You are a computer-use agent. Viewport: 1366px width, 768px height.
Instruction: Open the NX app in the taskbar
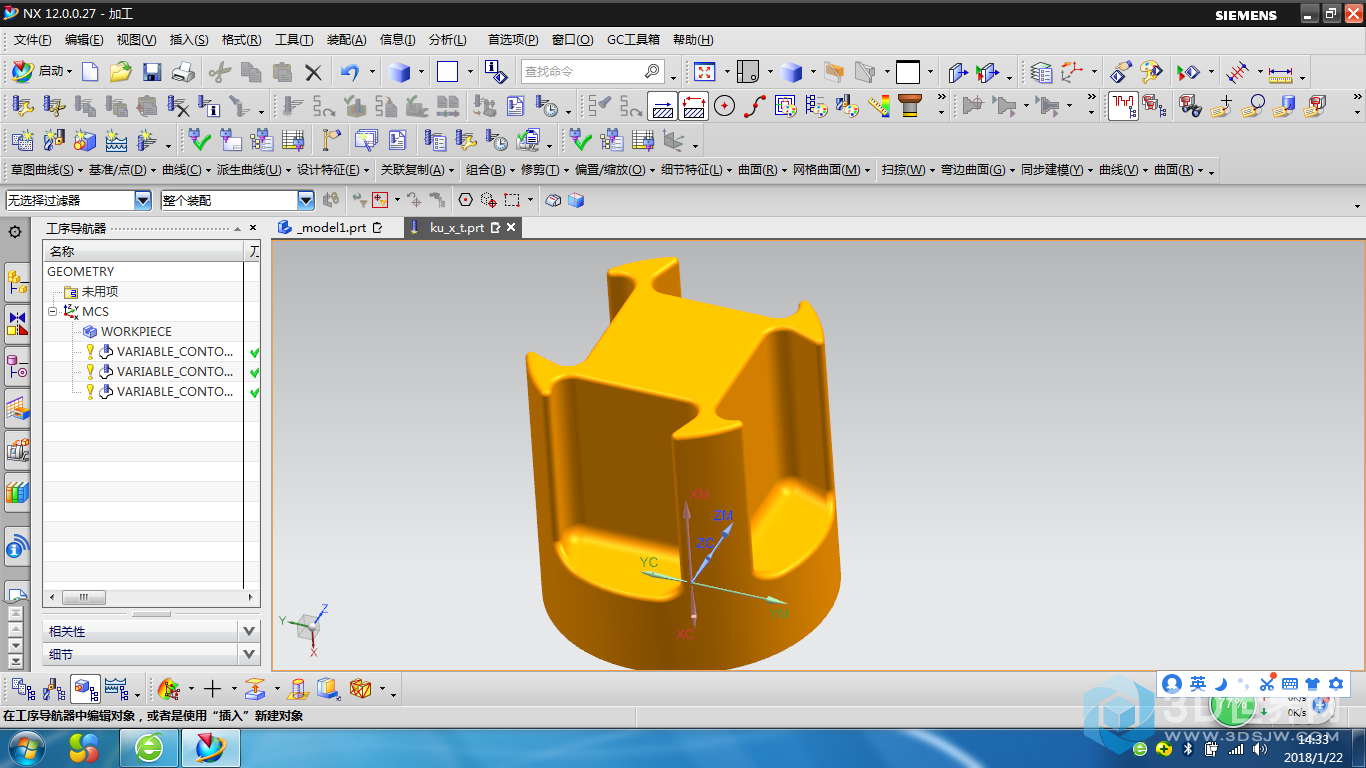[211, 747]
